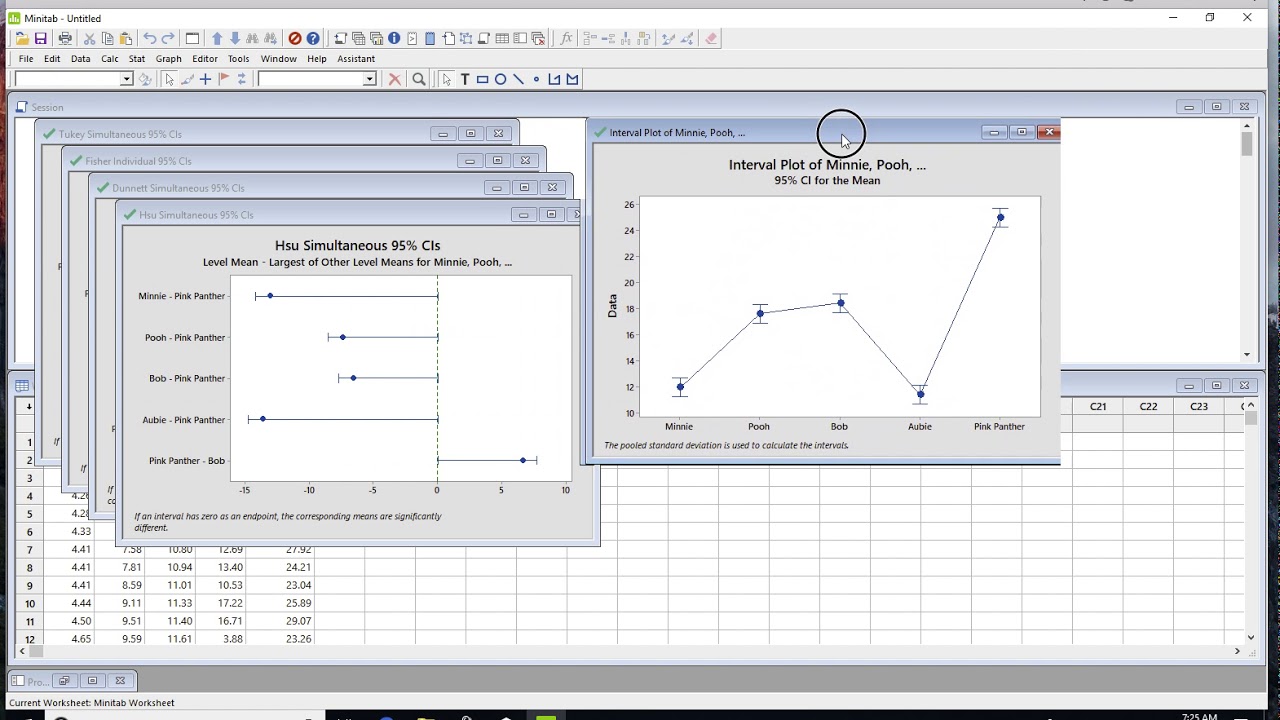The height and width of the screenshot is (720, 1280).
Task: Select Hsu Simultaneous 95% CIs graph title
Action: click(357, 245)
